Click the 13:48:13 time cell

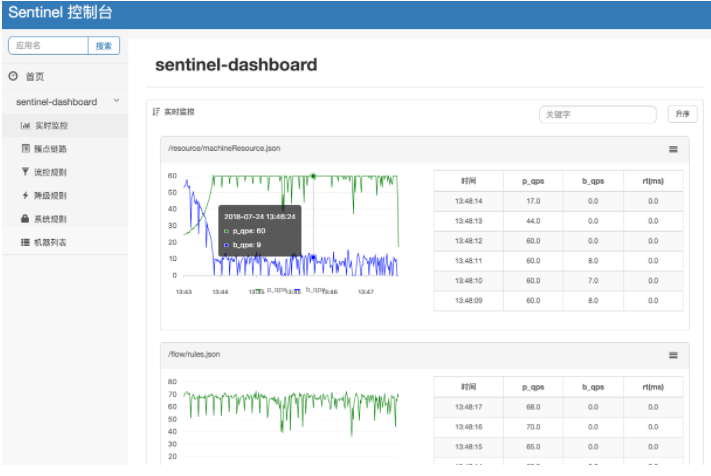pos(468,221)
